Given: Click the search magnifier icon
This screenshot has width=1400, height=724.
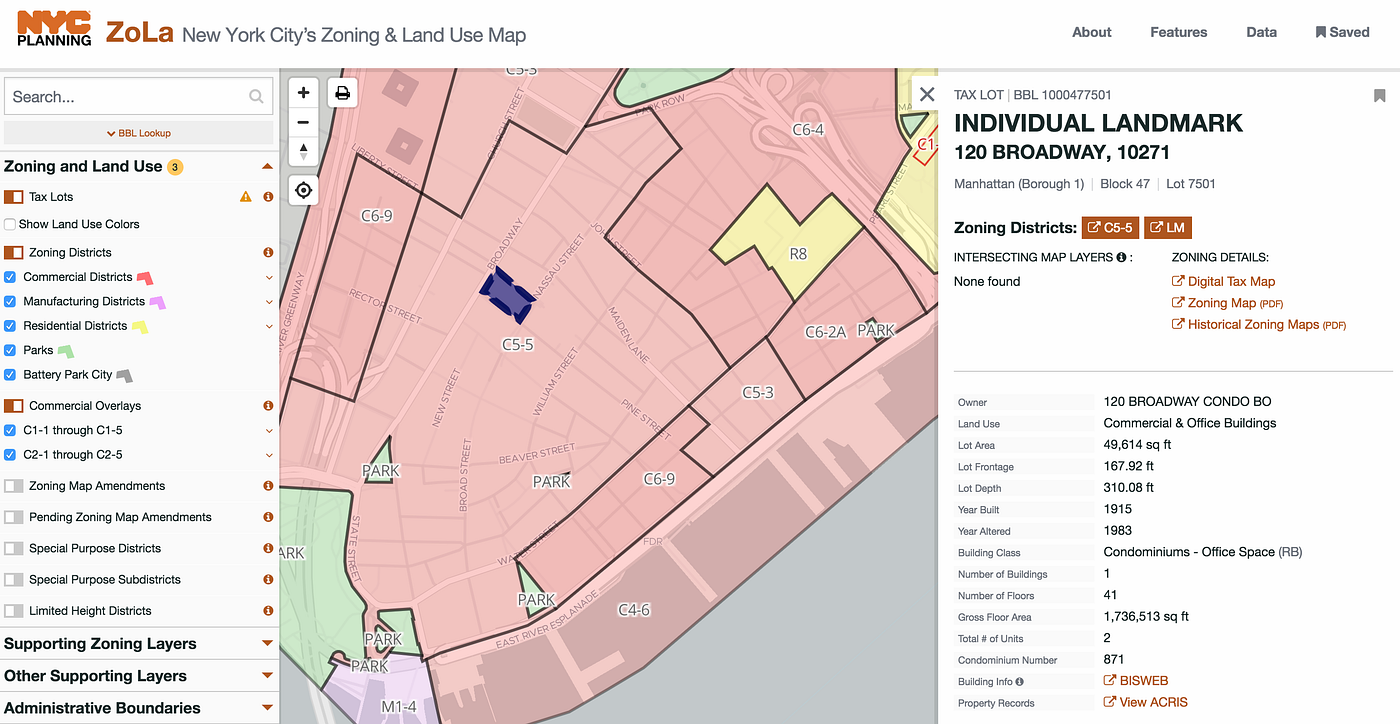Looking at the screenshot, I should click(x=256, y=97).
